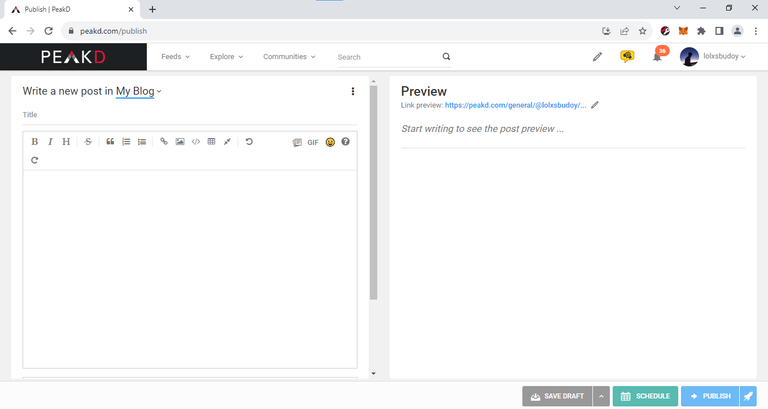
Task: Insert a code block
Action: (x=195, y=142)
